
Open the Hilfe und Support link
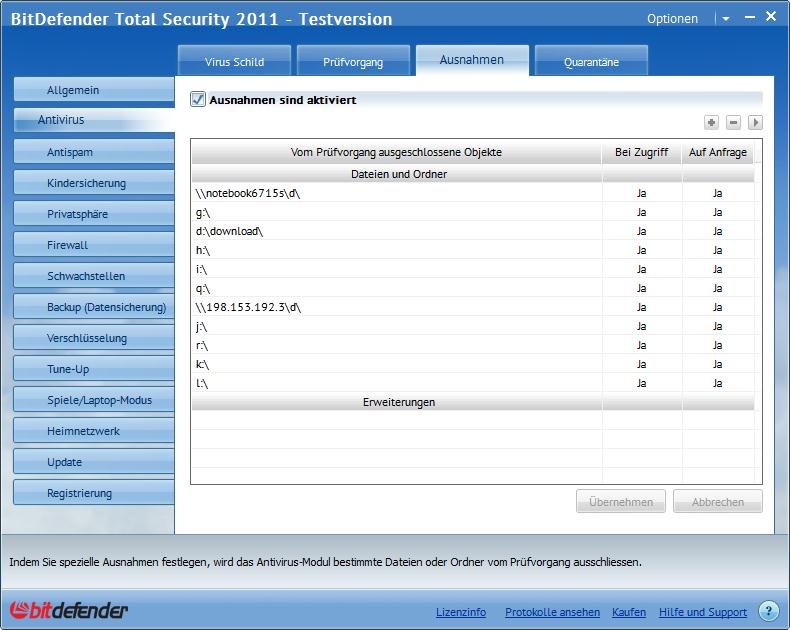click(703, 612)
